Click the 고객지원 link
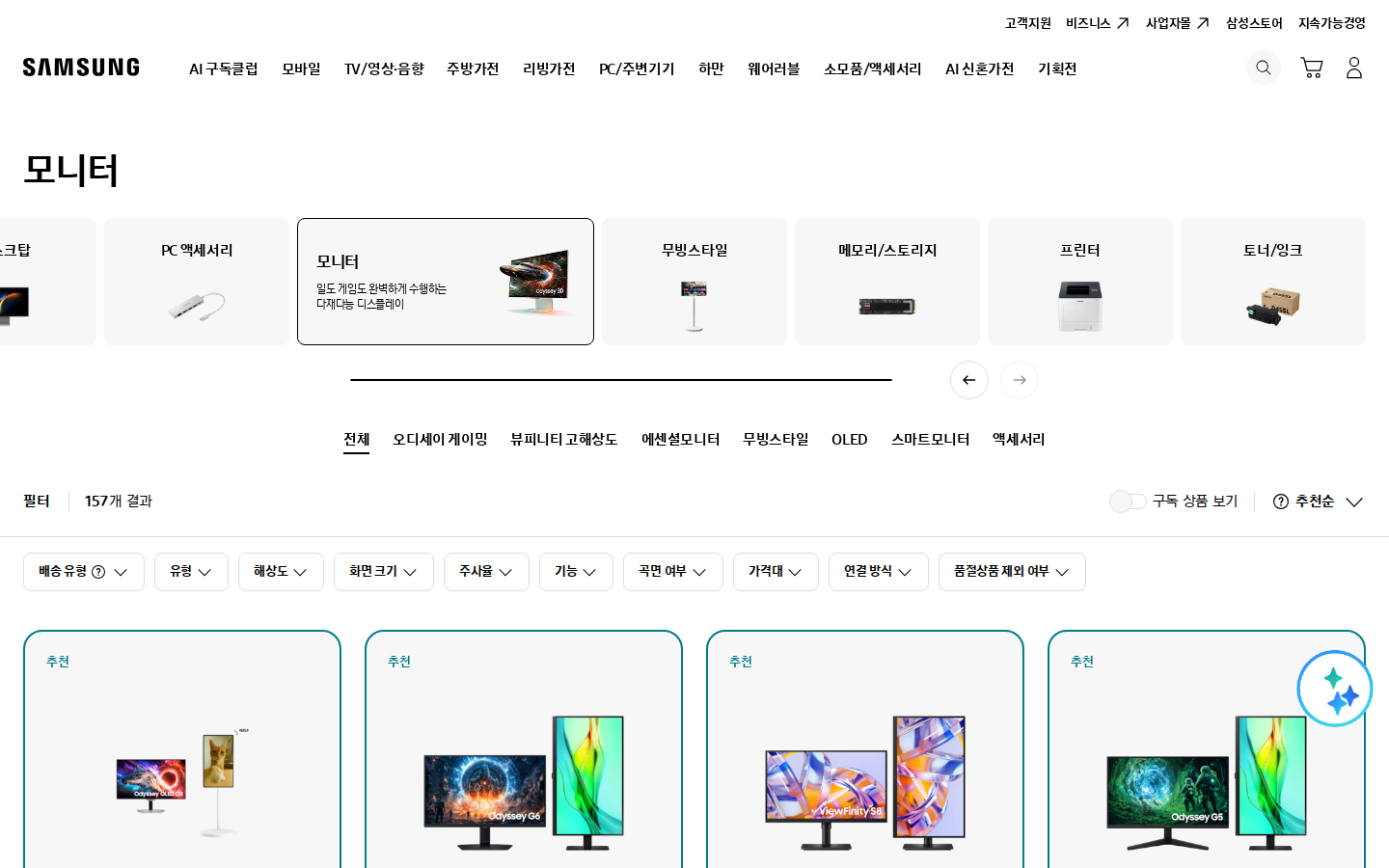Viewport: 1389px width, 868px height. [x=1028, y=23]
